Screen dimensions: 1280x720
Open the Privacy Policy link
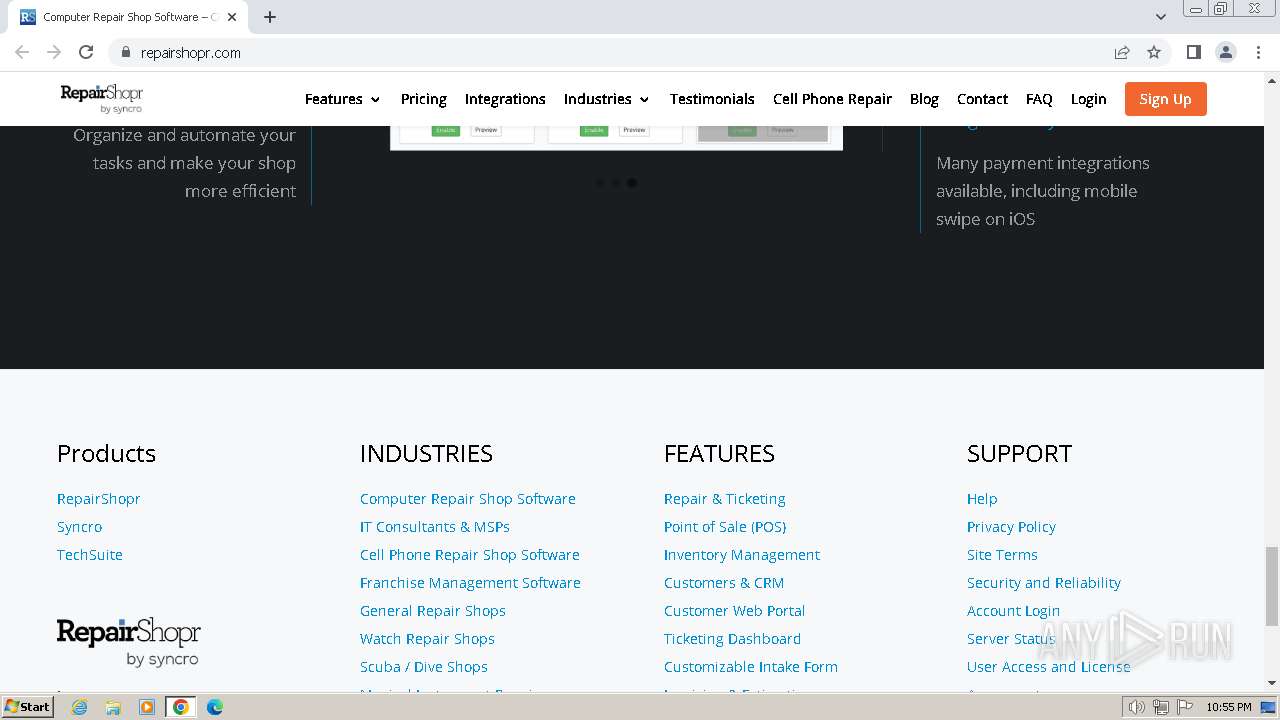[1011, 526]
